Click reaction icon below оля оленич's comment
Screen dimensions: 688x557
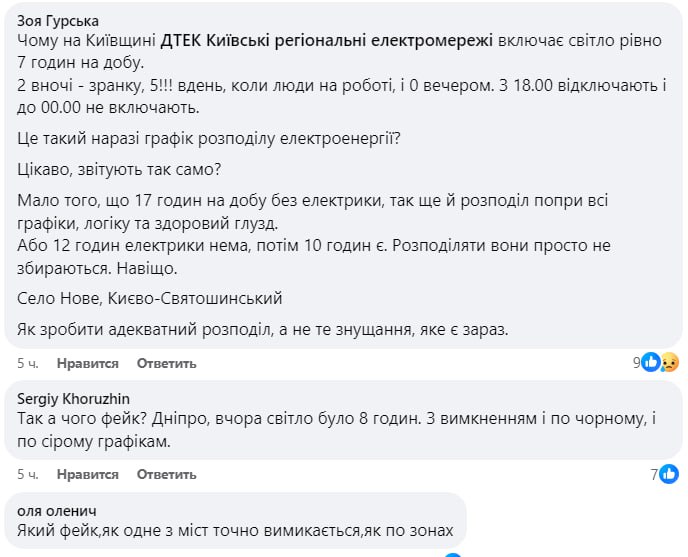pos(455,553)
